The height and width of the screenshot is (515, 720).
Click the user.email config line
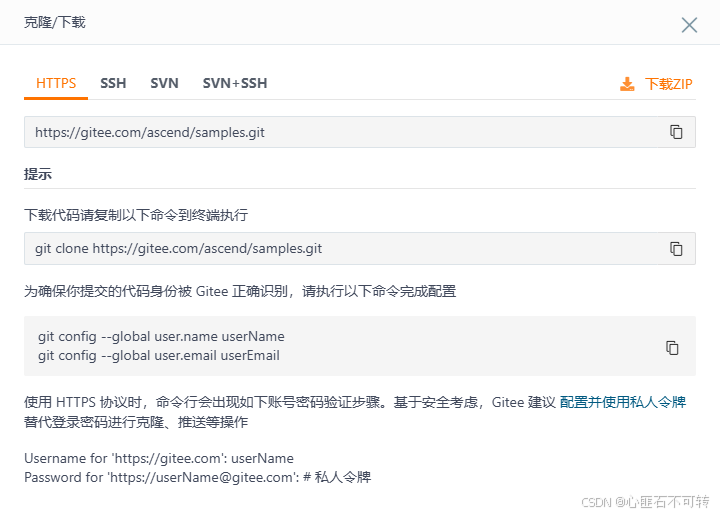click(x=159, y=356)
